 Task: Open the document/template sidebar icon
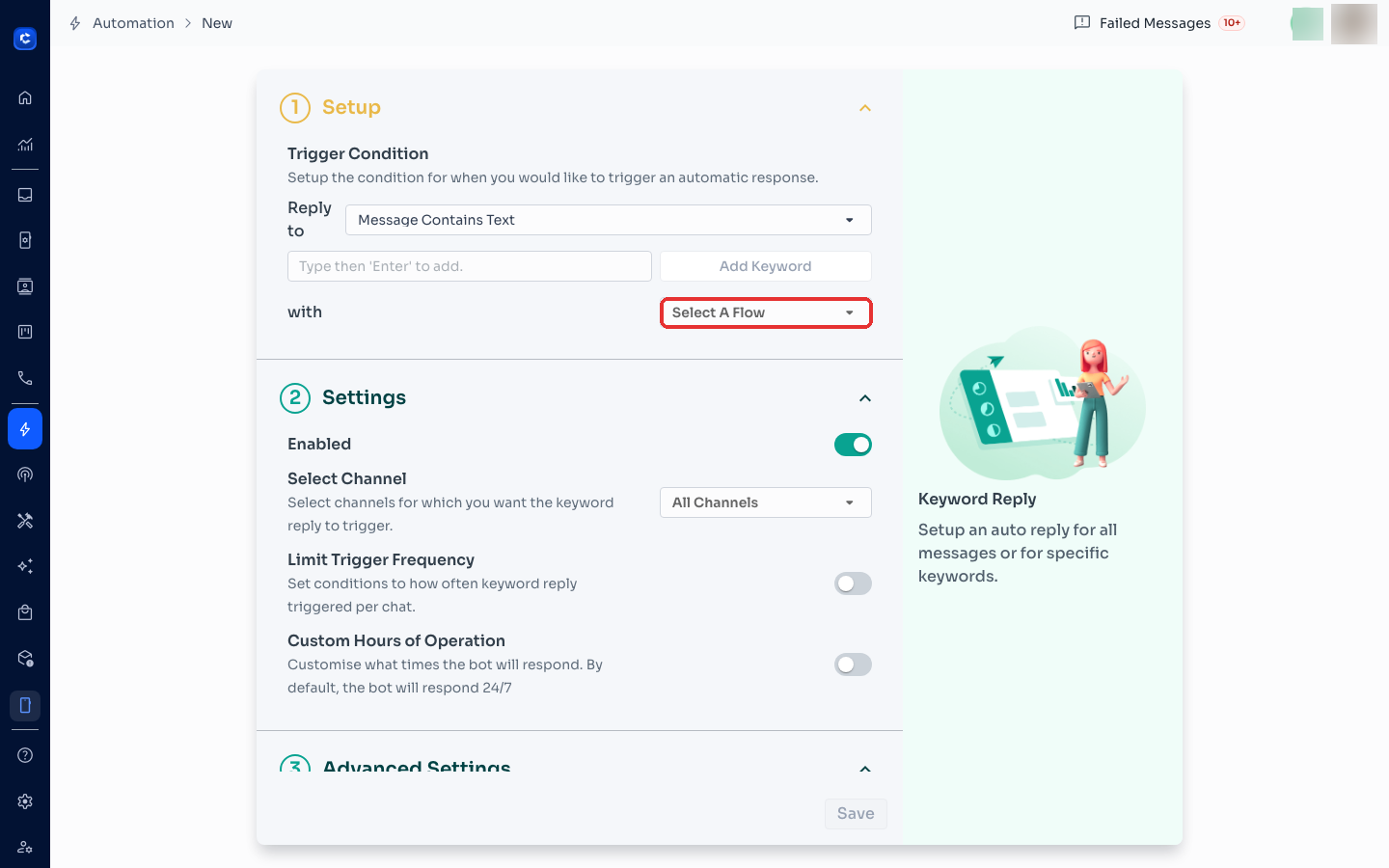pyautogui.click(x=25, y=240)
